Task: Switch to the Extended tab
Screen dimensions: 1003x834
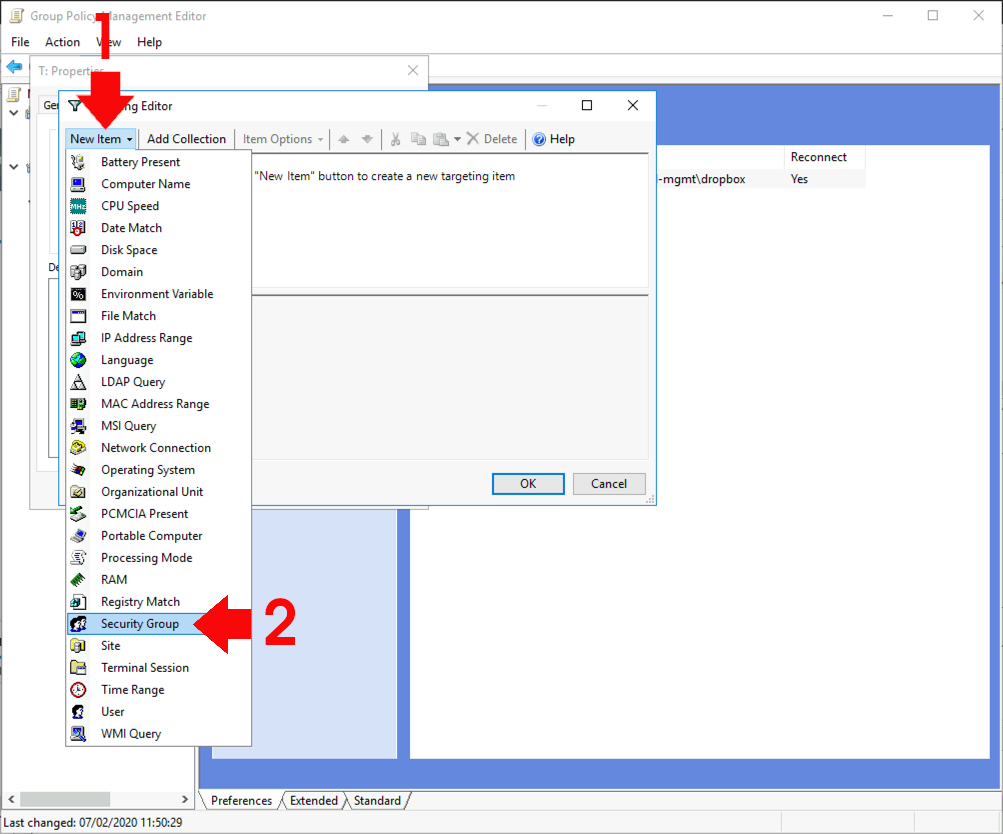Action: 313,800
